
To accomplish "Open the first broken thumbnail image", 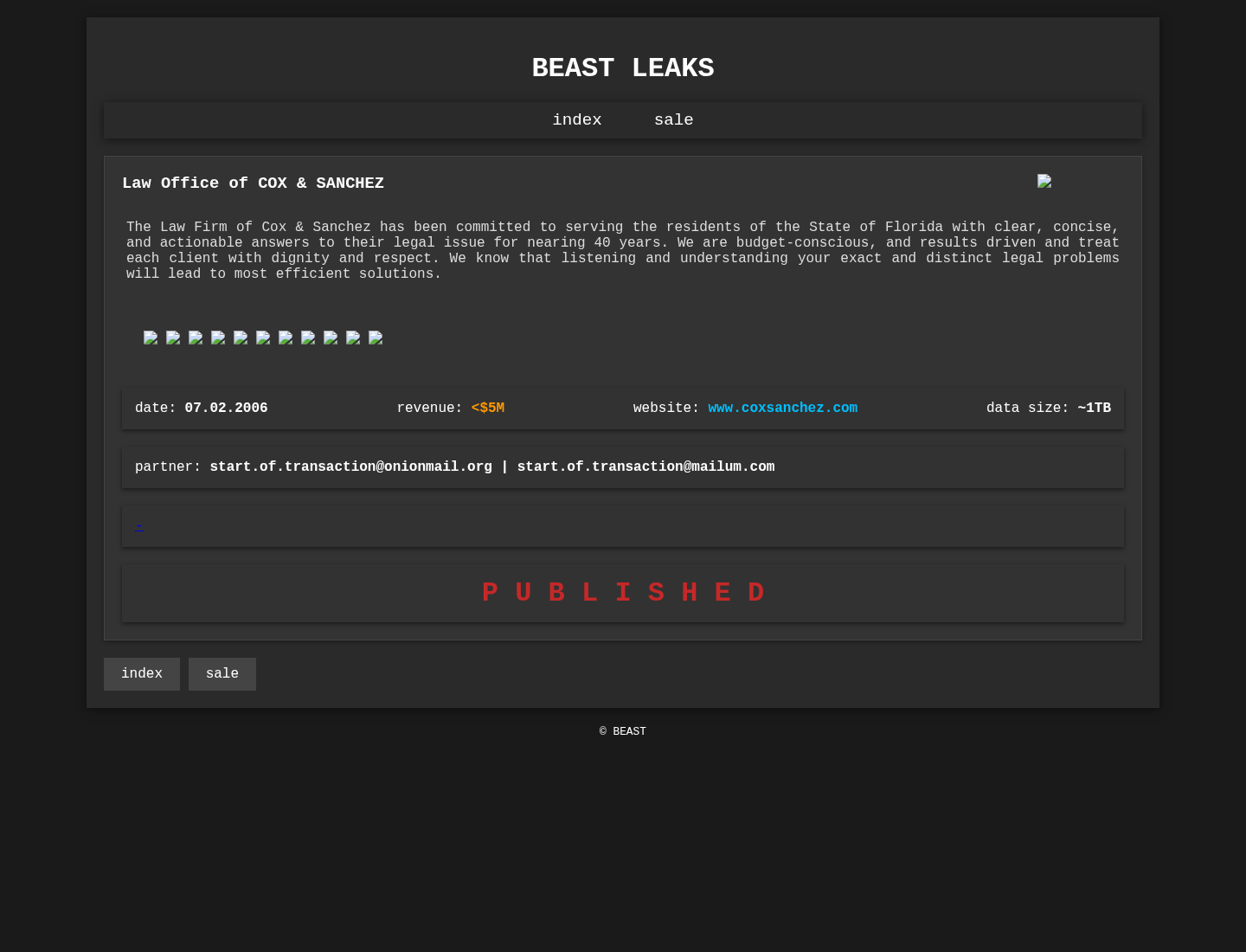I will [151, 338].
